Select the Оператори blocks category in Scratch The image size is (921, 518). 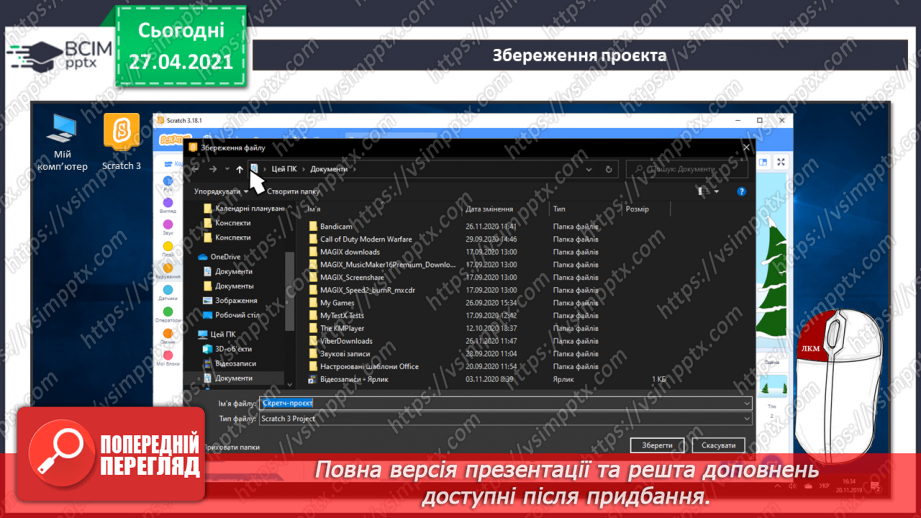click(168, 315)
